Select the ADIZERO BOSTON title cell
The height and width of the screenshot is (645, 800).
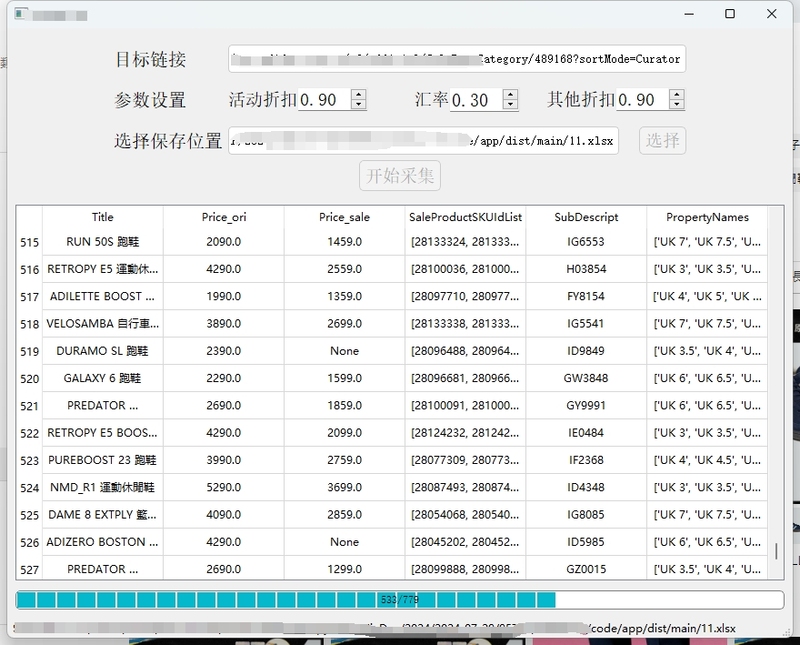pos(103,542)
